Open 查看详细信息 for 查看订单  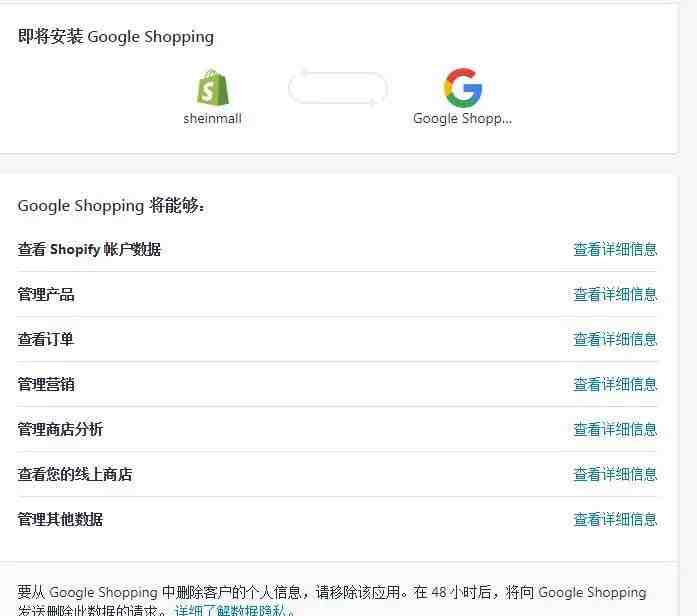point(615,340)
